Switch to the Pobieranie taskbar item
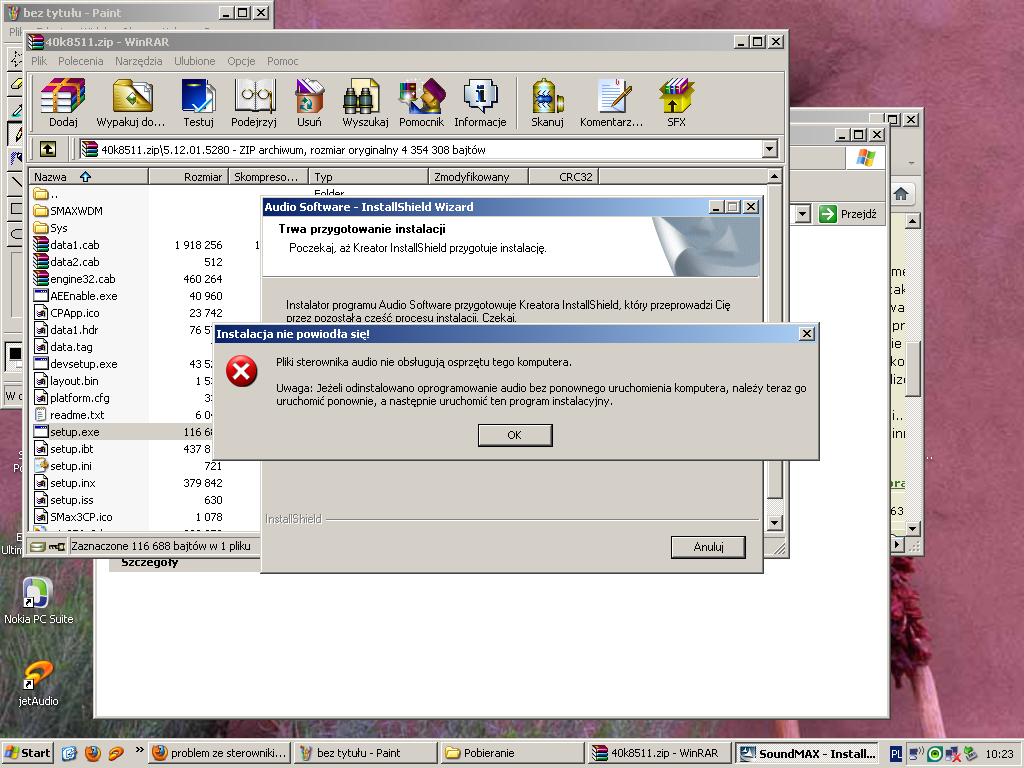The image size is (1024, 768). [512, 753]
